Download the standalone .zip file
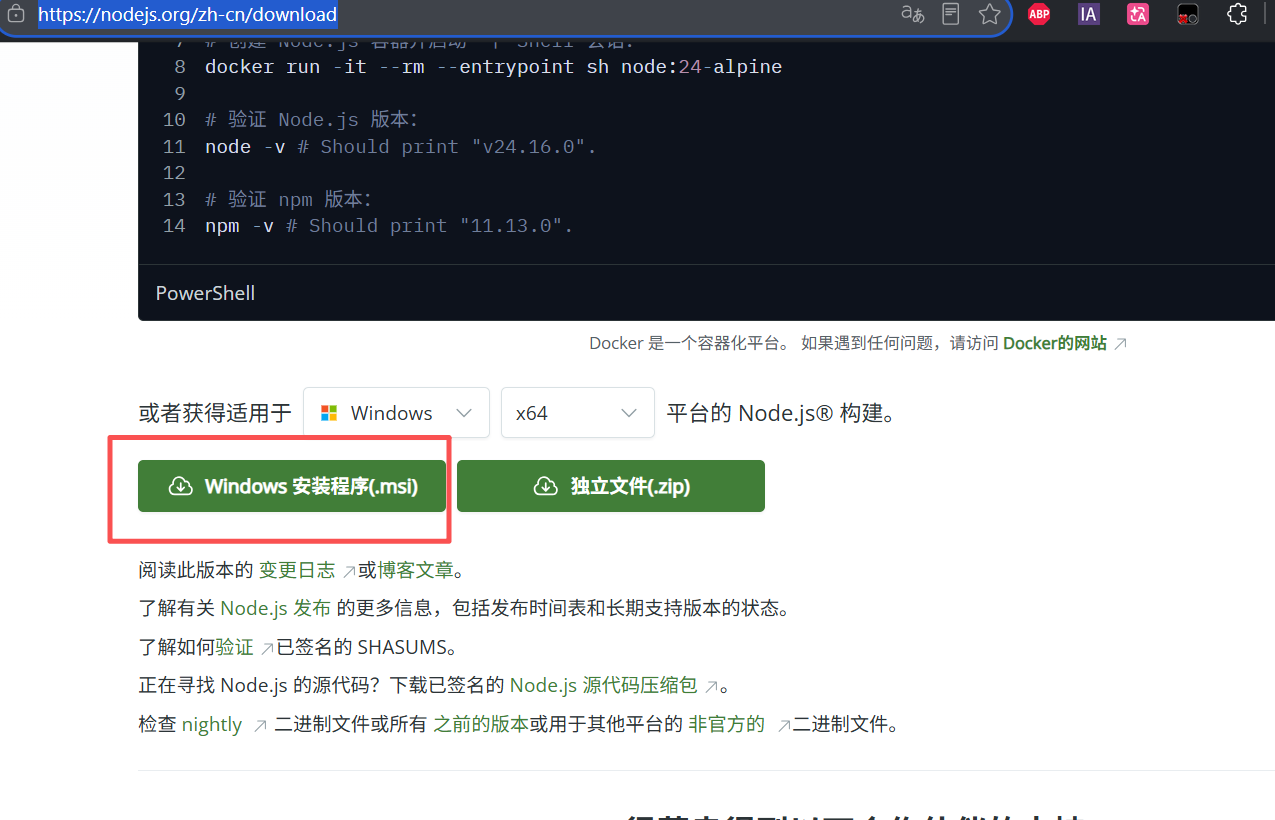The height and width of the screenshot is (820, 1275). pyautogui.click(x=611, y=486)
